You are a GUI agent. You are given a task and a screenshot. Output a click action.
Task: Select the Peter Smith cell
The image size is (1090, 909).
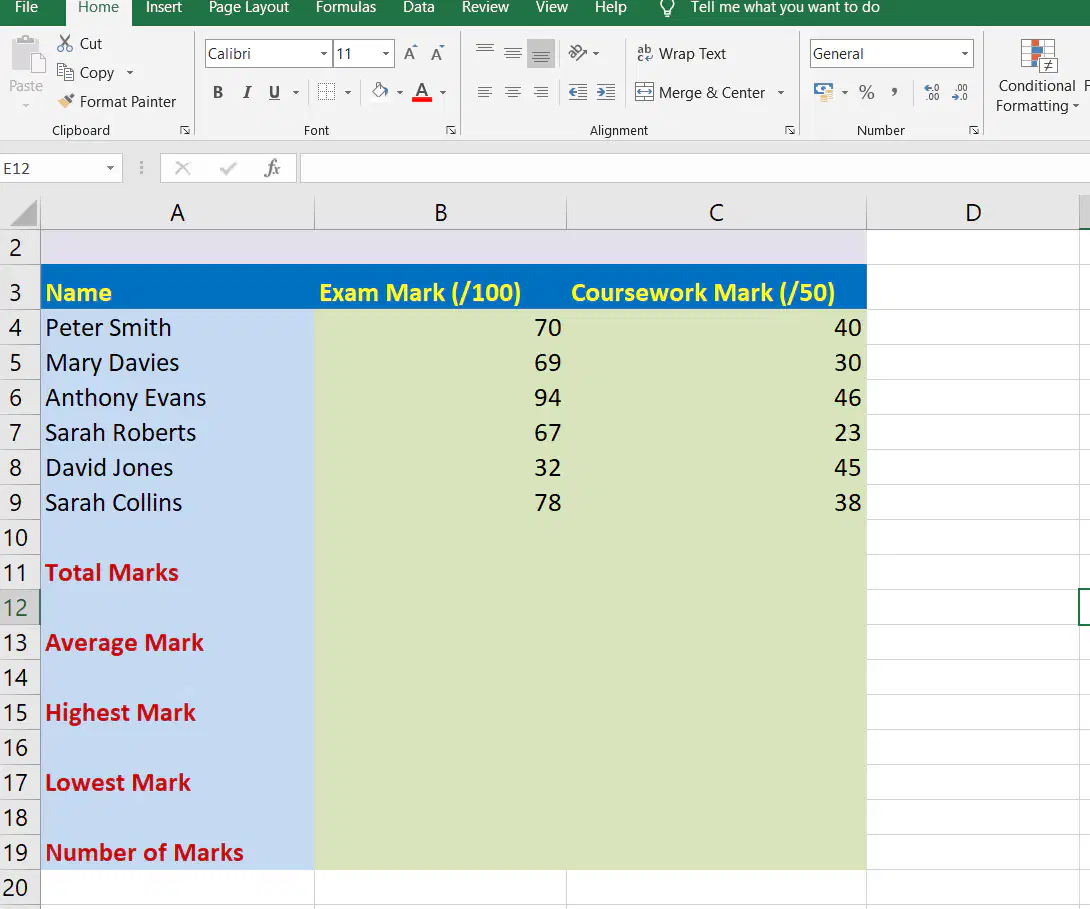177,327
